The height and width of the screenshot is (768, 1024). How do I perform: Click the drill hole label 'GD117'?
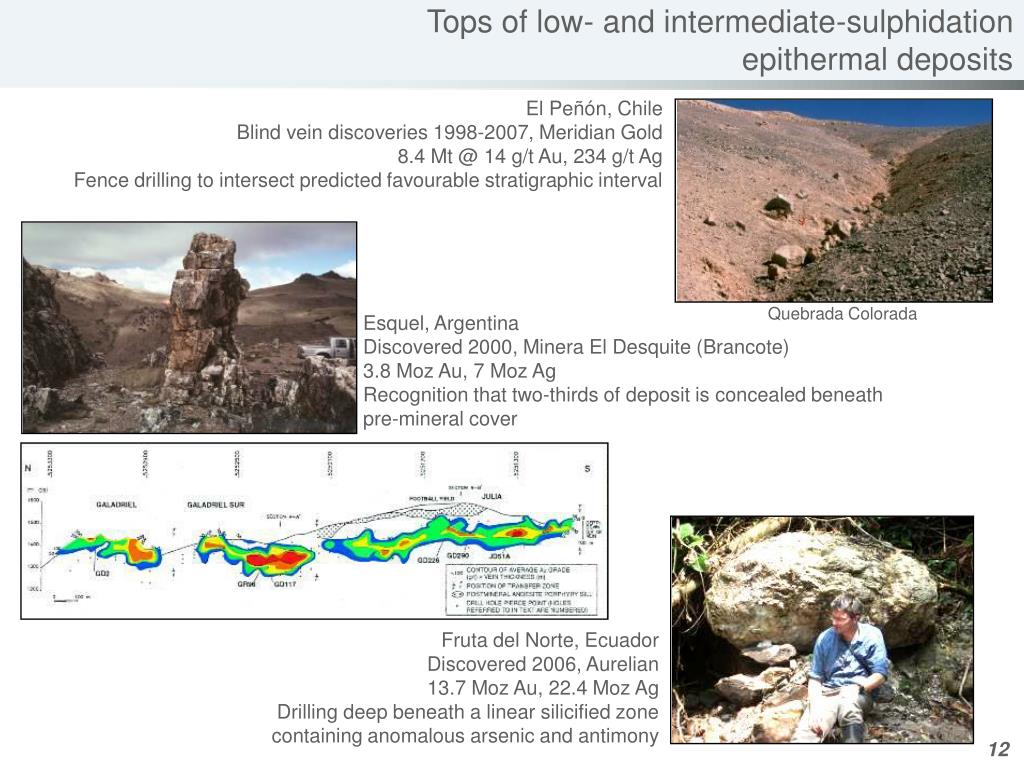285,584
